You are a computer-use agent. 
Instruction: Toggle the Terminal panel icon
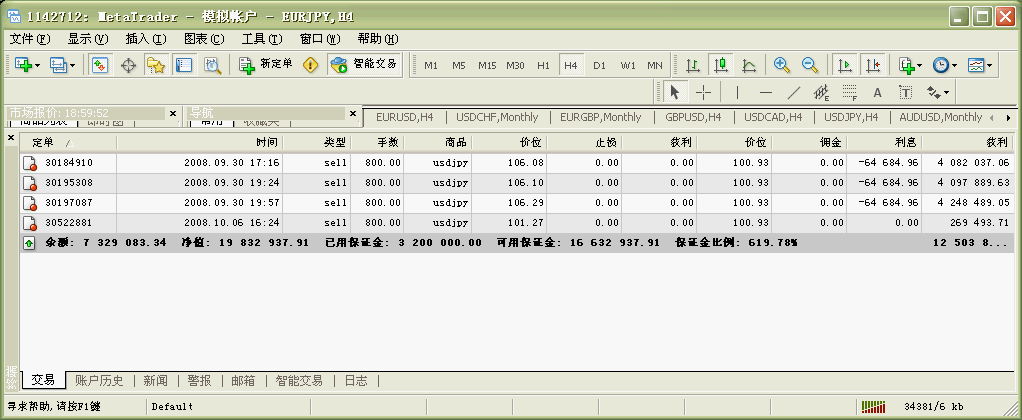(x=184, y=65)
